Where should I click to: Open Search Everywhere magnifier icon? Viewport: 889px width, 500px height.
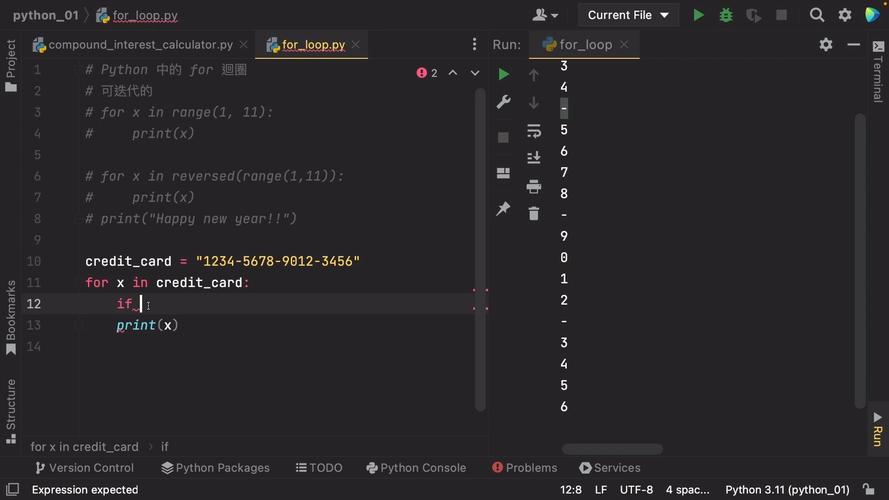pos(816,15)
